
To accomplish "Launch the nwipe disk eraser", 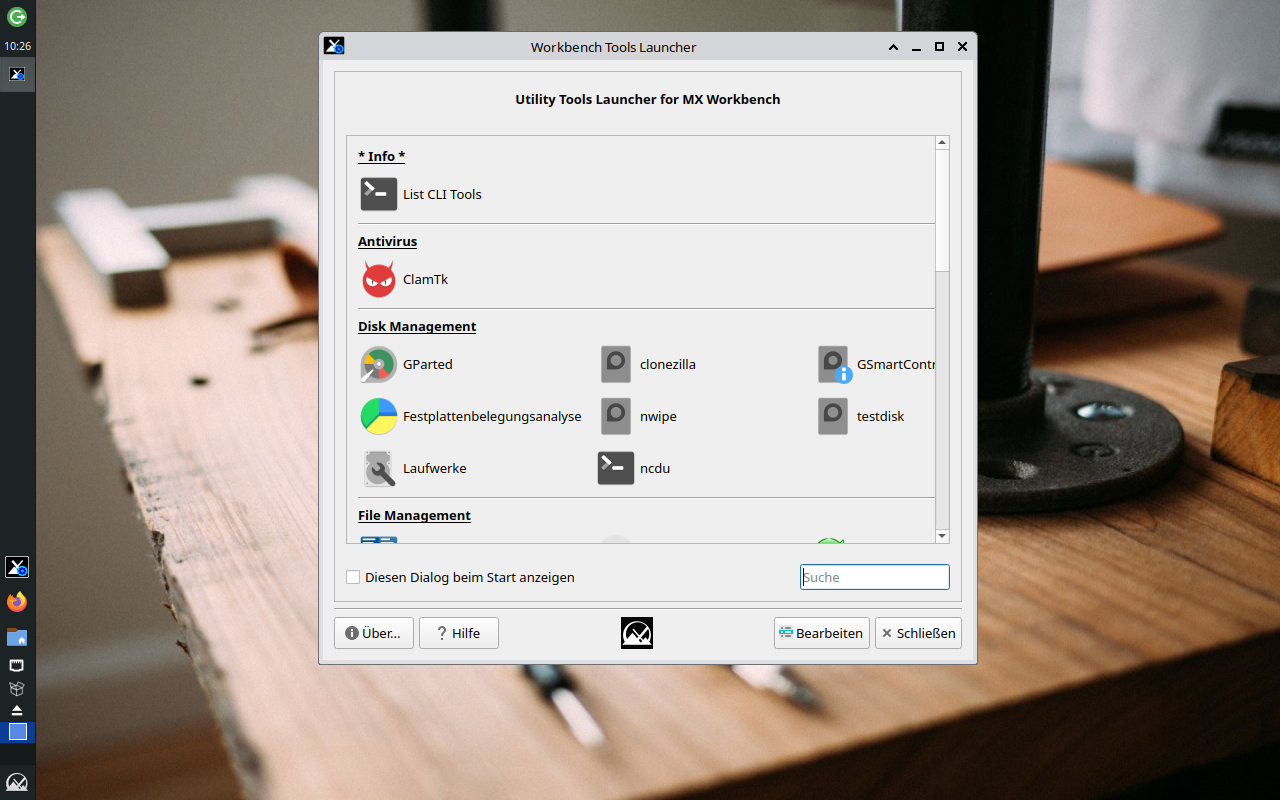I will click(616, 416).
